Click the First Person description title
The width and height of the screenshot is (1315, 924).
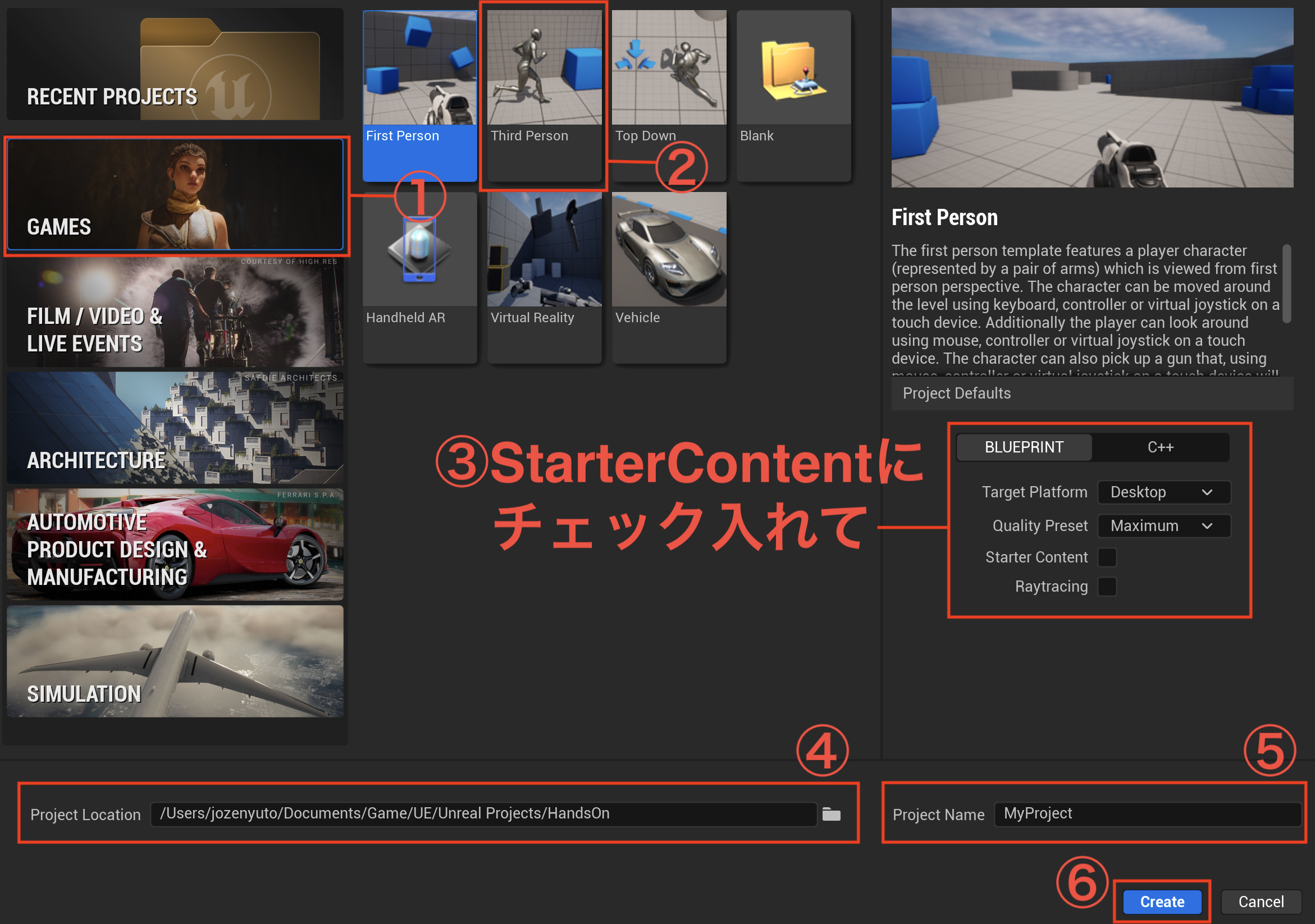944,218
